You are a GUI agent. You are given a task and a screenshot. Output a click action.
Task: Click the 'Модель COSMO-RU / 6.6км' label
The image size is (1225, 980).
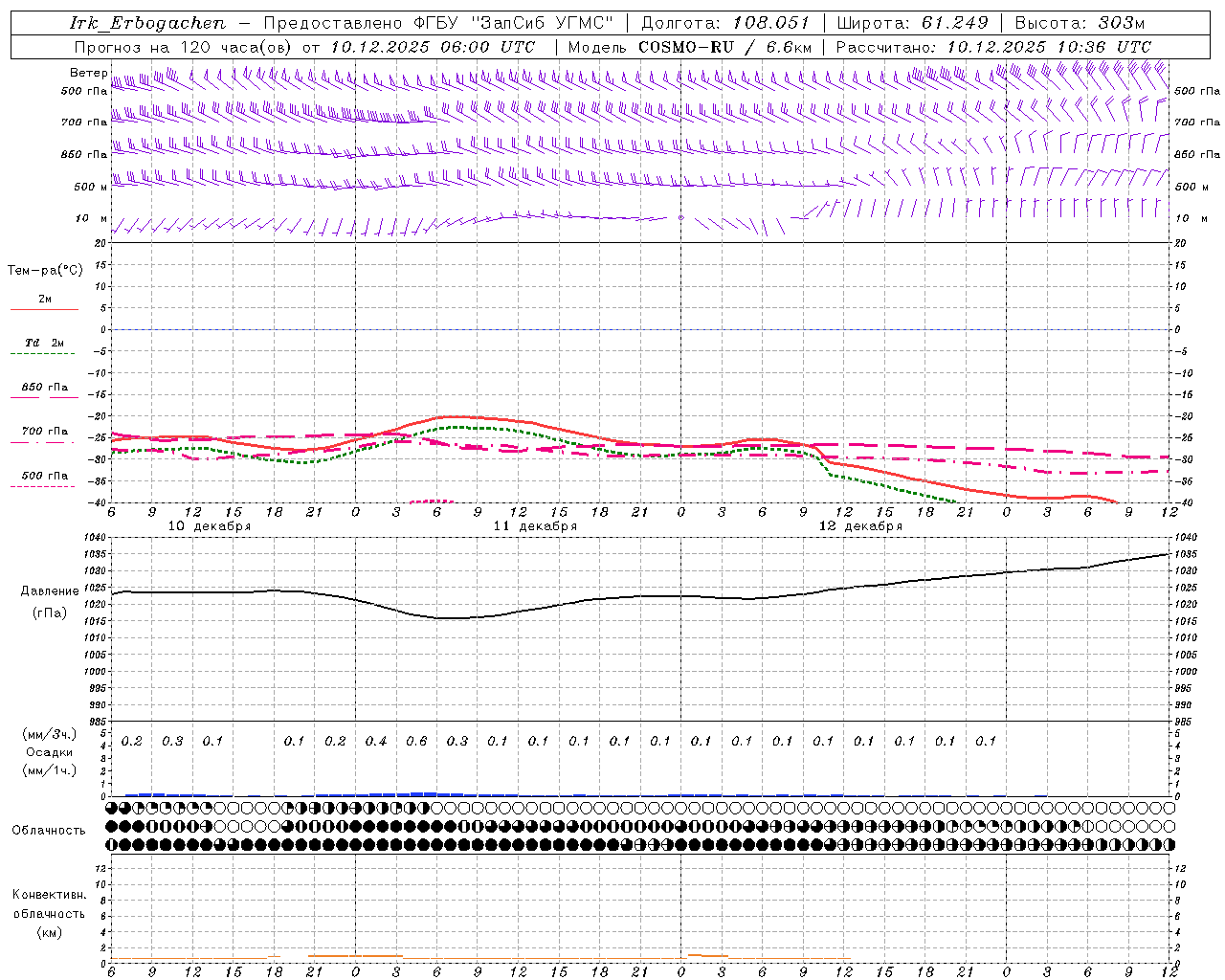(690, 47)
